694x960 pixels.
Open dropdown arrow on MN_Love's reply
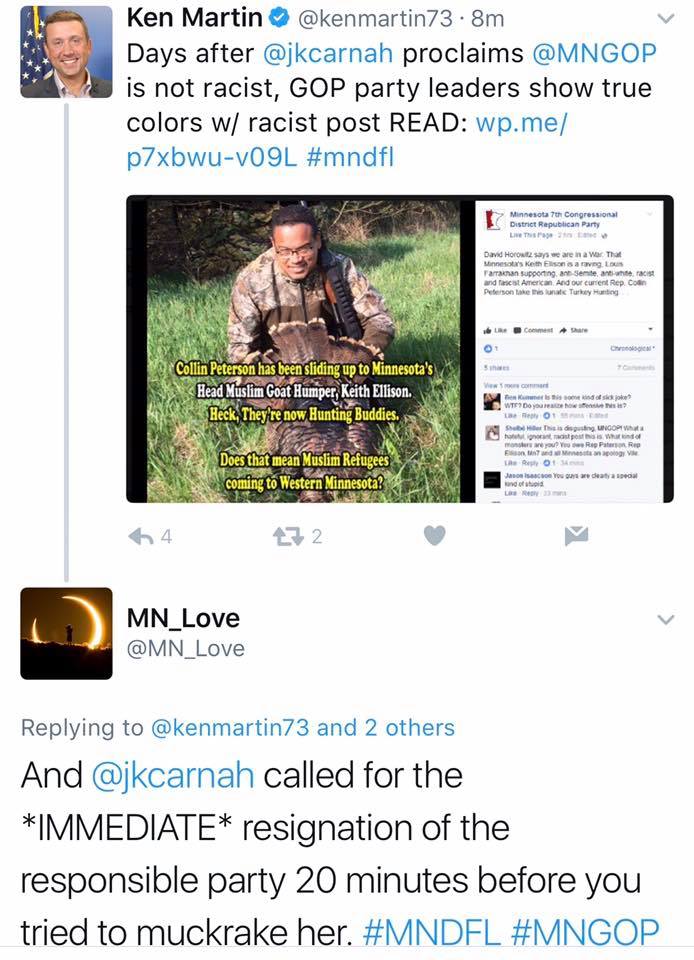point(664,621)
